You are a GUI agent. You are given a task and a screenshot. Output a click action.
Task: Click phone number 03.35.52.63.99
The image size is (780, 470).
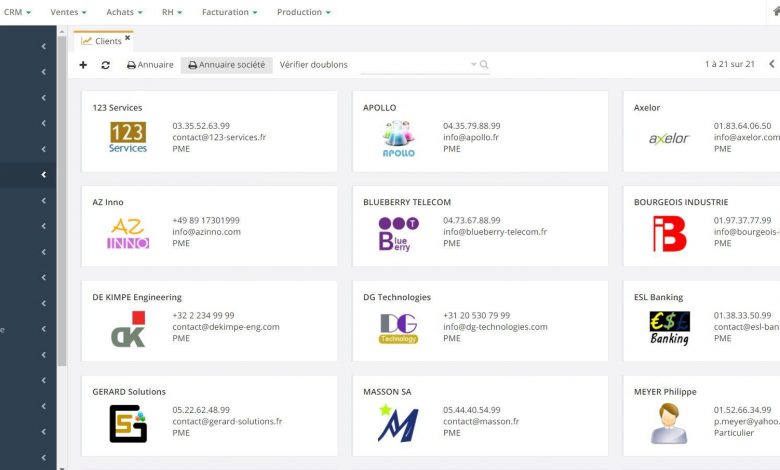click(201, 126)
